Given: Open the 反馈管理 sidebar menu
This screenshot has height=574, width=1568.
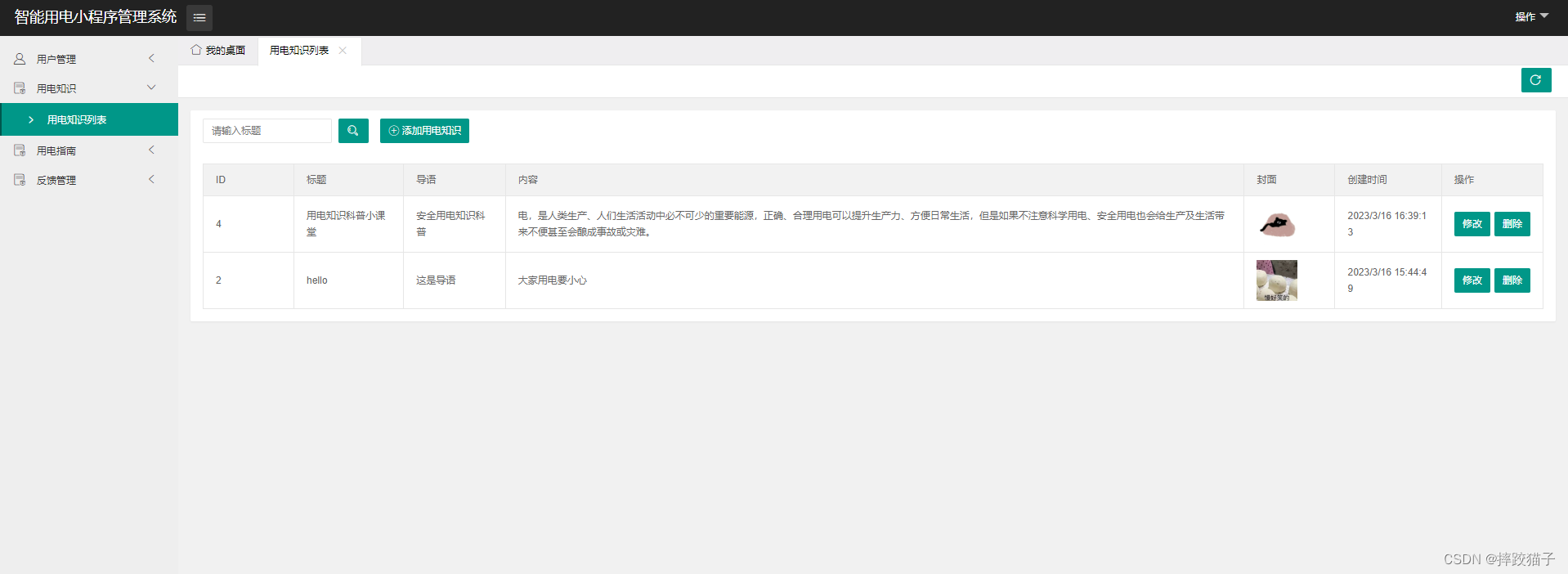Looking at the screenshot, I should [x=89, y=180].
